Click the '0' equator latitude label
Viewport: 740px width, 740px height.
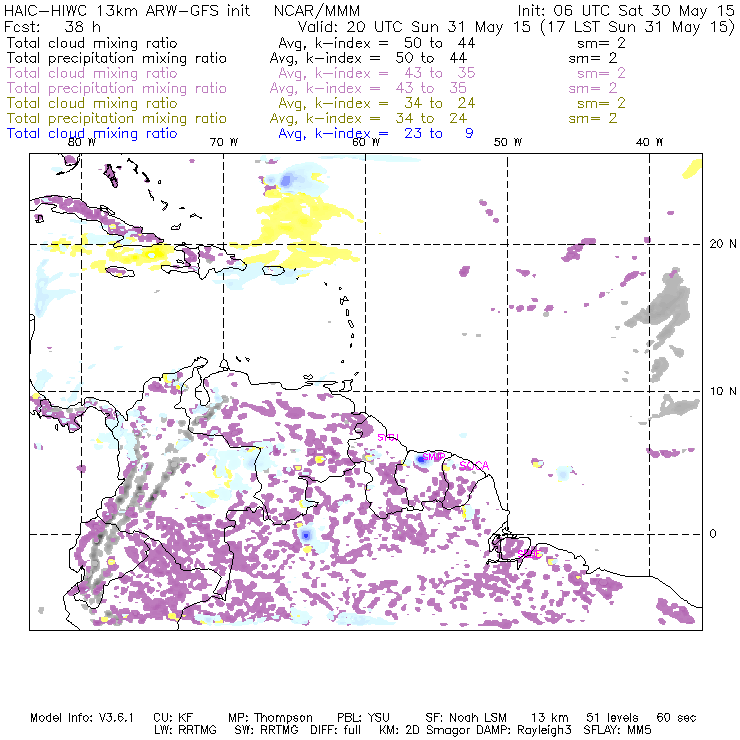pos(713,534)
